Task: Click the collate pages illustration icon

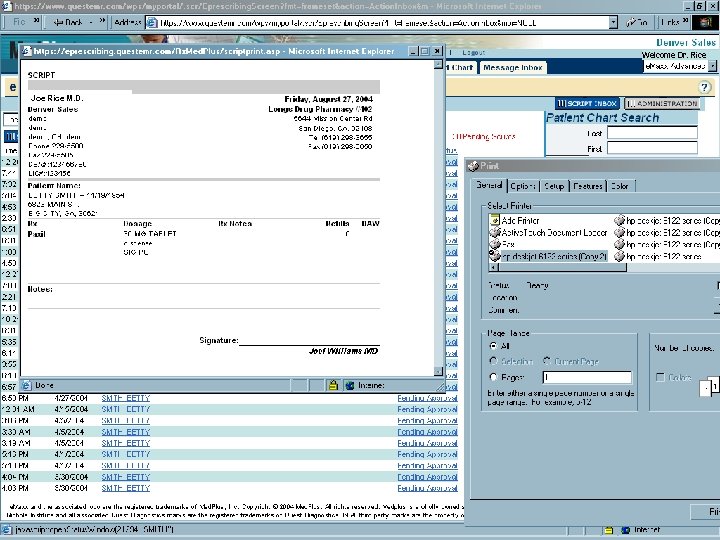Action: click(709, 387)
